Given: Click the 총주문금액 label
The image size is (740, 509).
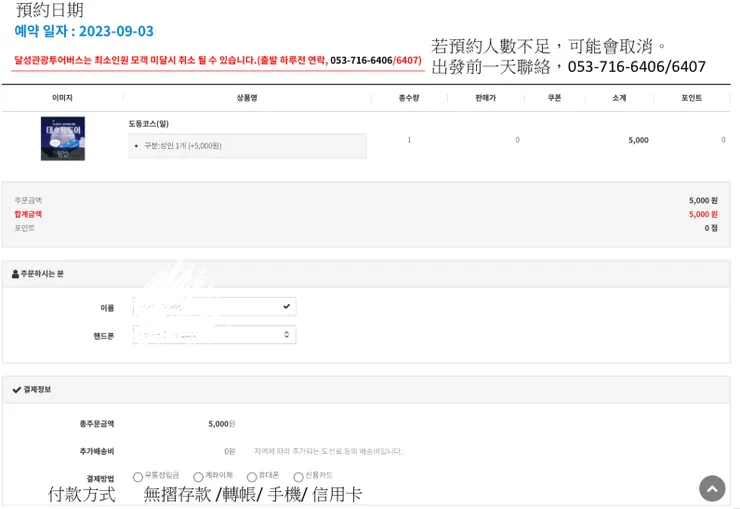Looking at the screenshot, I should [x=97, y=424].
